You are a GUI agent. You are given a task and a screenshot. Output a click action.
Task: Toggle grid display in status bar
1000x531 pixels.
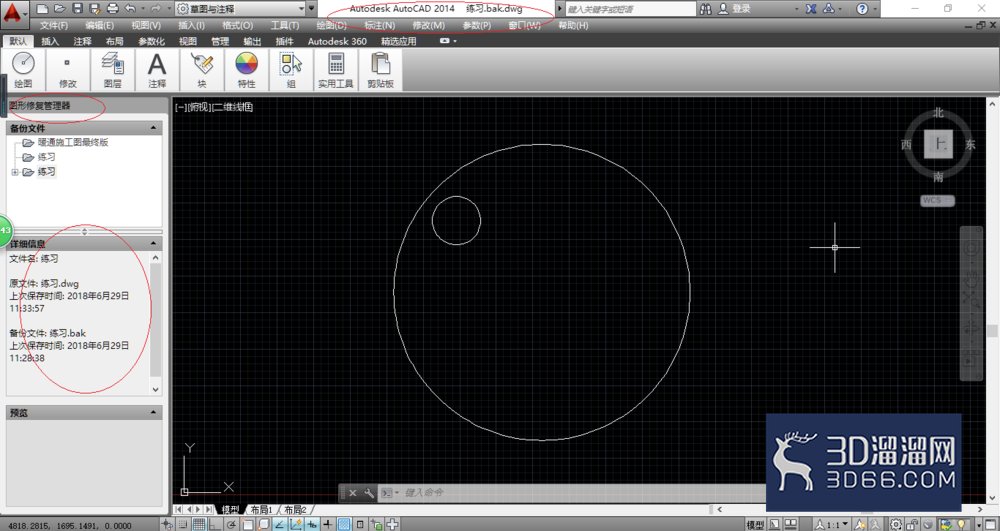tap(199, 524)
